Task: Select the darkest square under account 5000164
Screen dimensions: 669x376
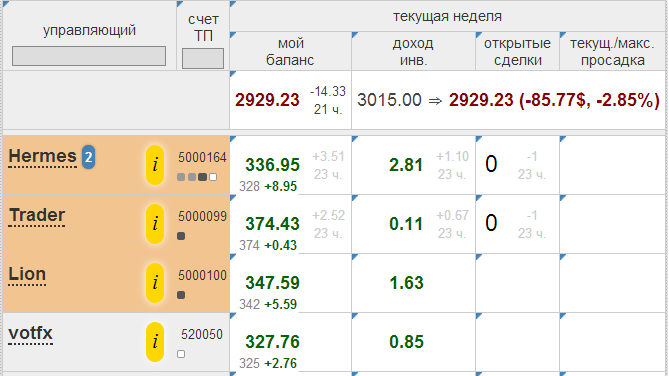Action: [202, 177]
